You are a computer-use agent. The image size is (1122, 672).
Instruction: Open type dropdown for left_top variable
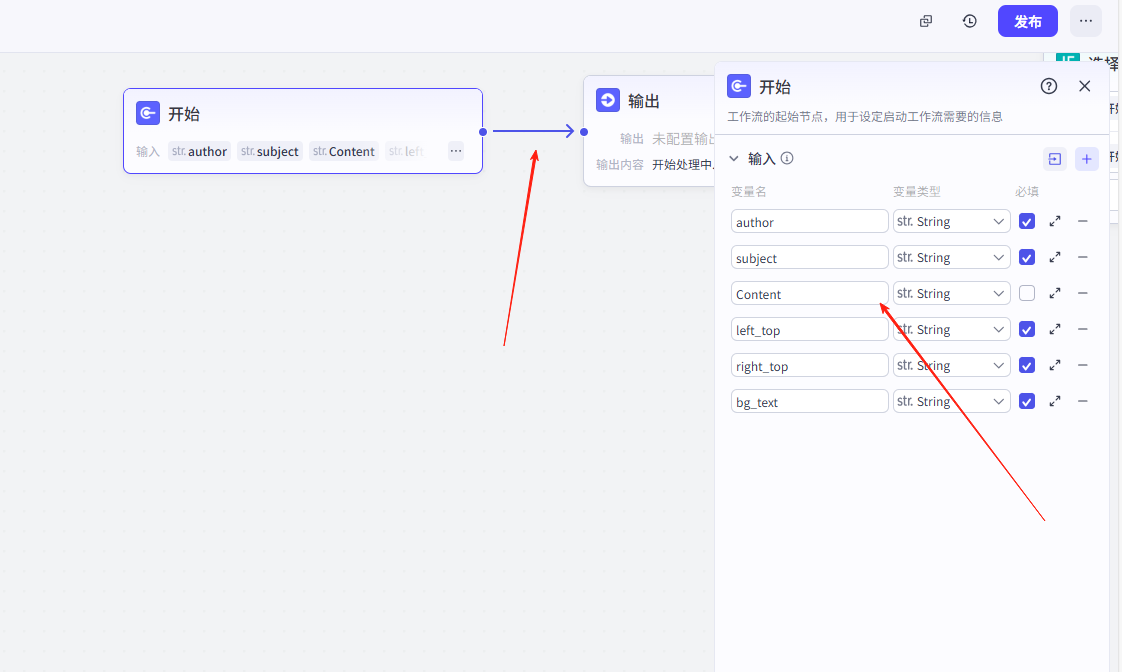pos(951,329)
